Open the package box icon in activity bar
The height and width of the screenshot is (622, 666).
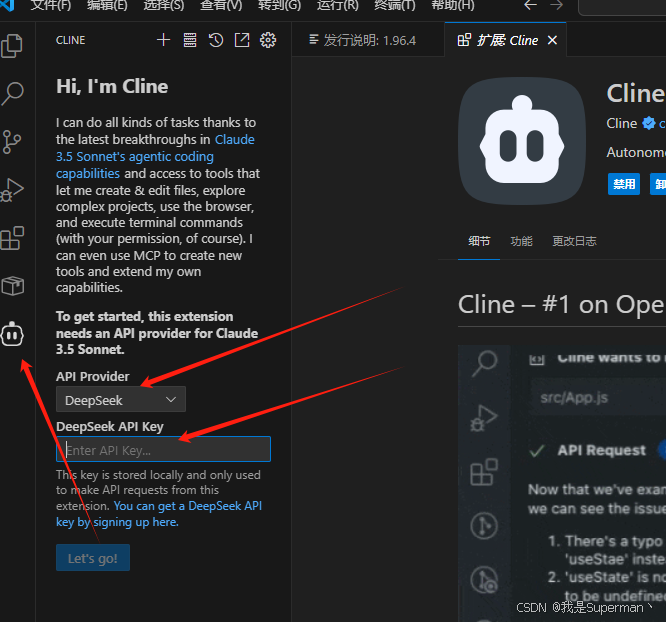(x=13, y=286)
